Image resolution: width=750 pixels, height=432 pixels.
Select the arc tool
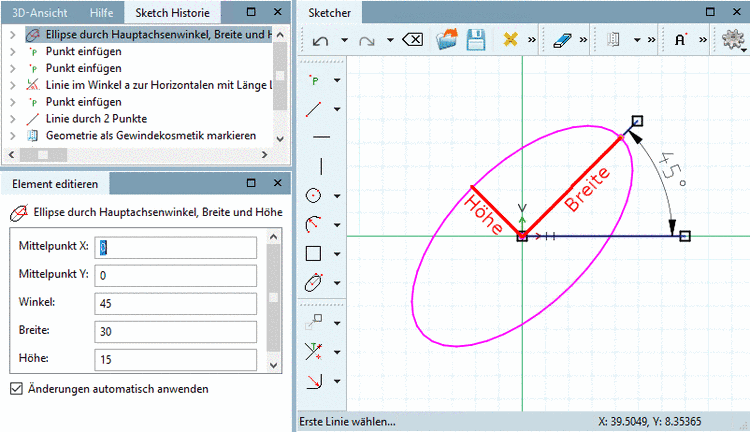click(x=313, y=224)
